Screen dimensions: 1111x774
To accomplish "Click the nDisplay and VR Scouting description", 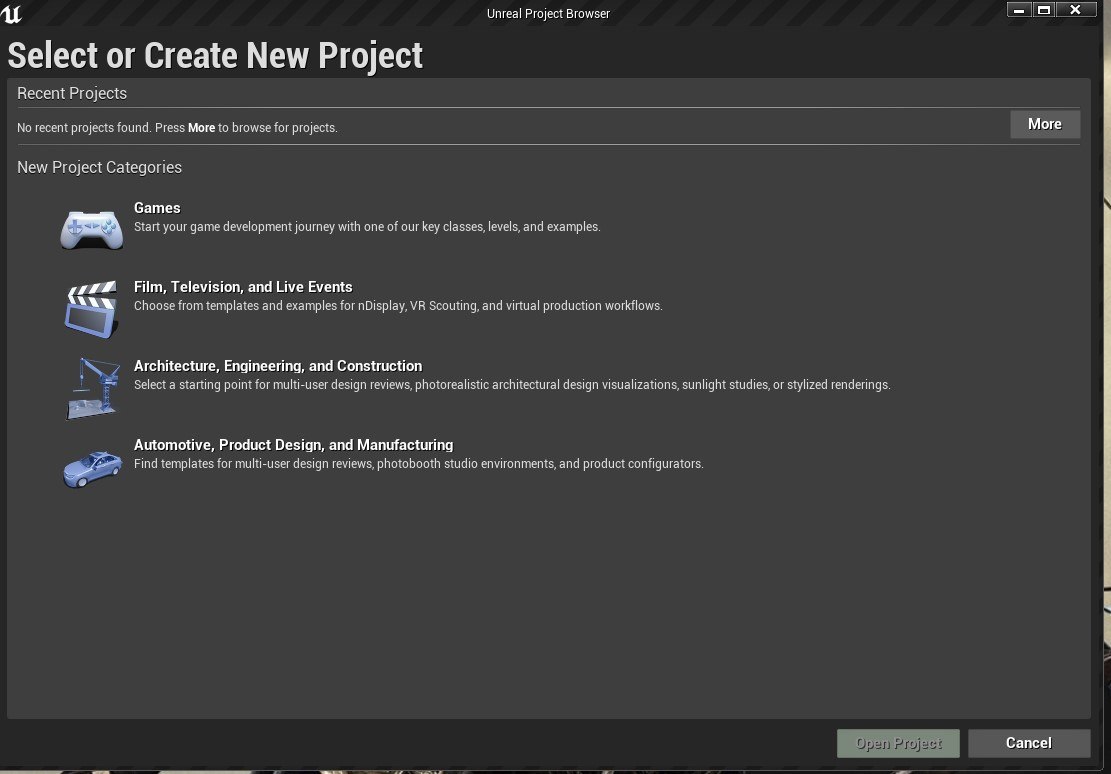I will [398, 305].
